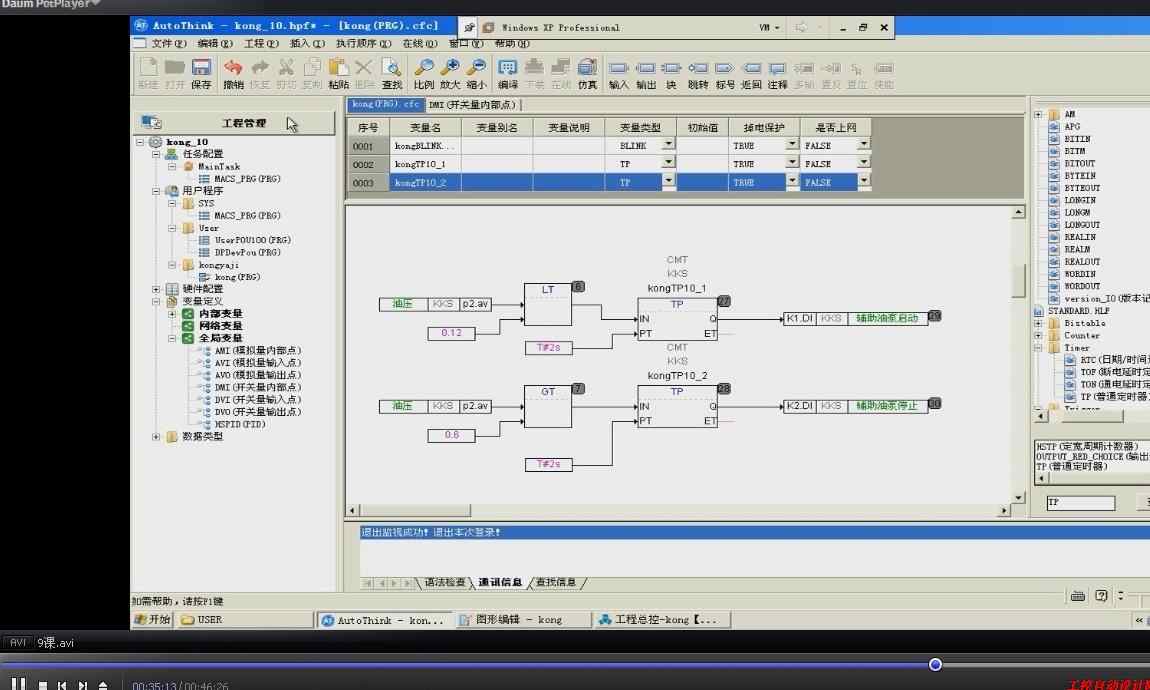1150x690 pixels.
Task: Click the PotPlayer playback progress handle
Action: click(x=935, y=664)
